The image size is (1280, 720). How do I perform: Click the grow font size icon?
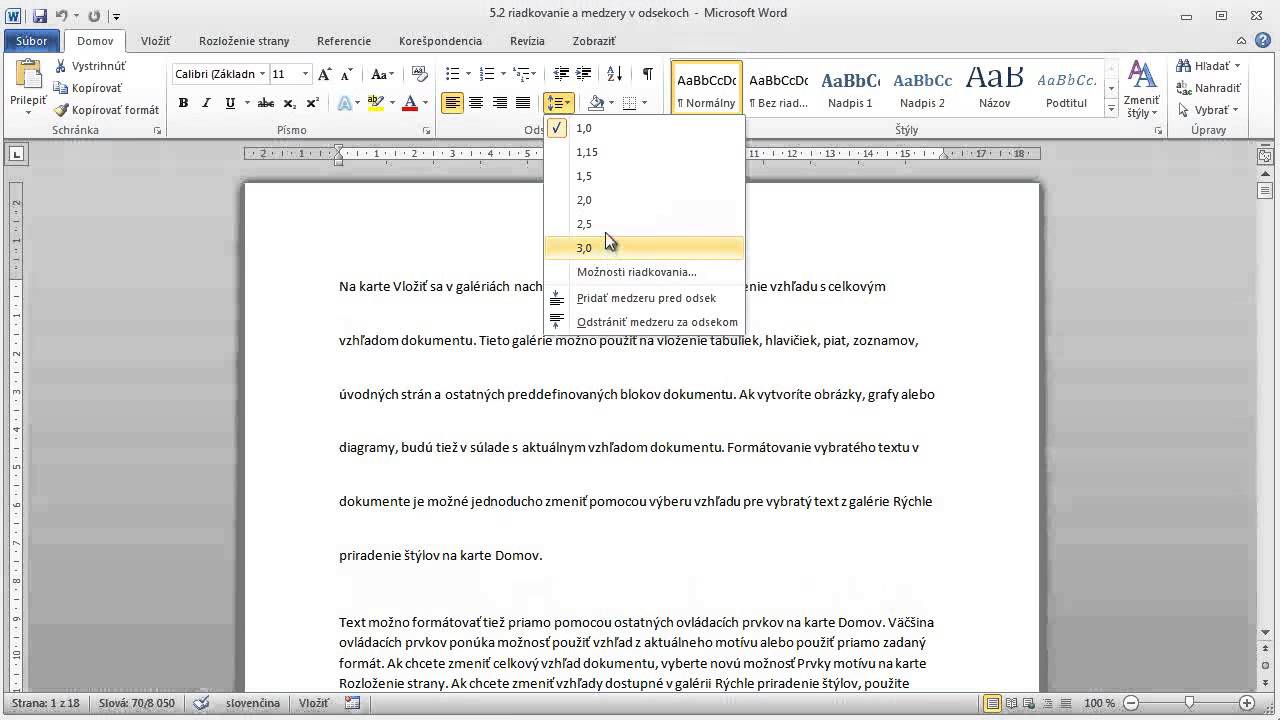coord(326,74)
